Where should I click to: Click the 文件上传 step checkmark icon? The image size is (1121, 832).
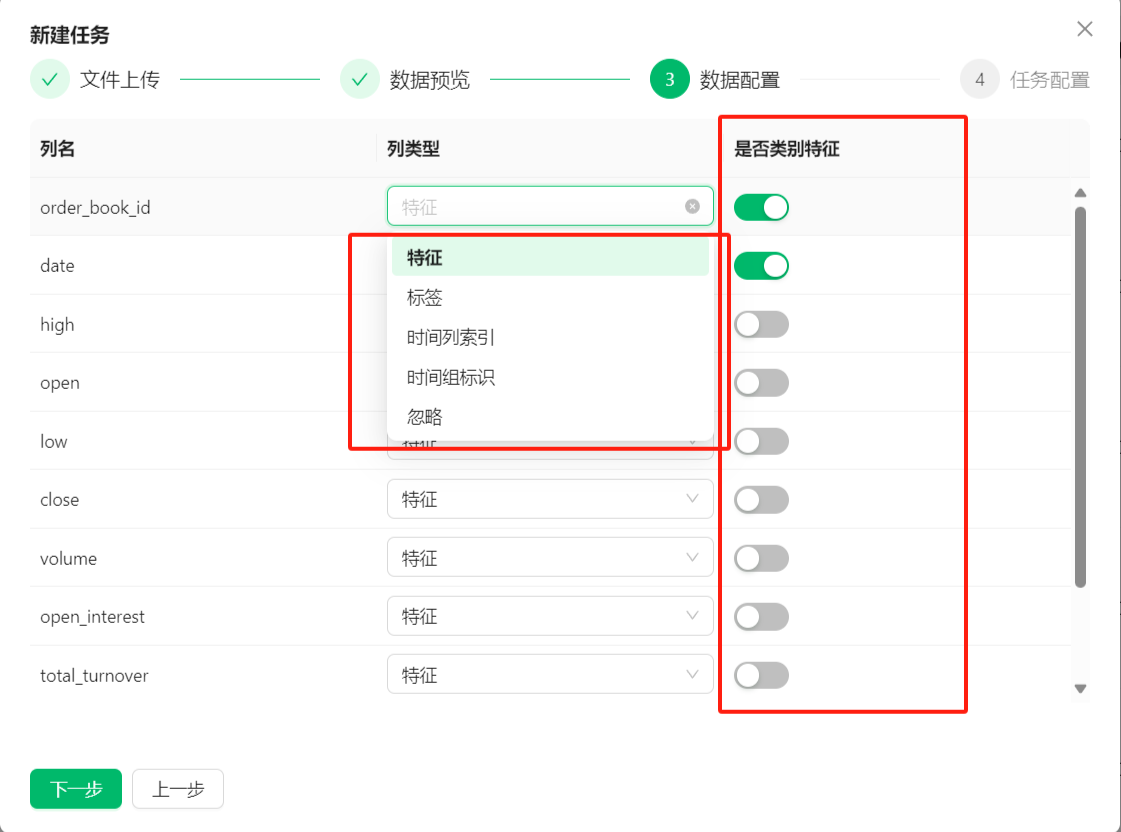point(49,80)
